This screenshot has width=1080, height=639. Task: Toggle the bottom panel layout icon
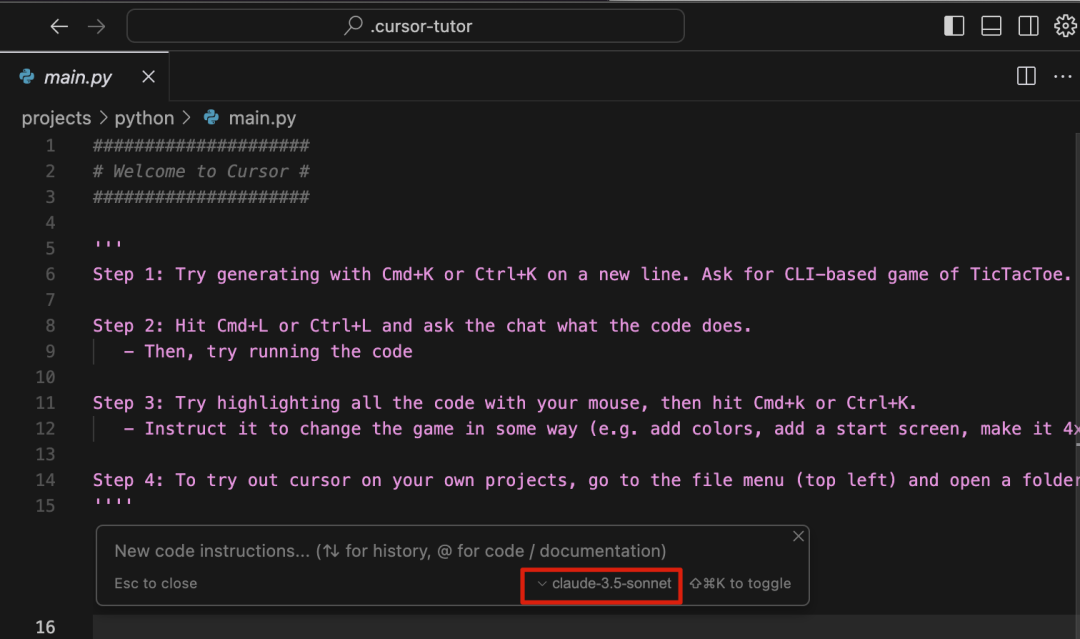991,26
